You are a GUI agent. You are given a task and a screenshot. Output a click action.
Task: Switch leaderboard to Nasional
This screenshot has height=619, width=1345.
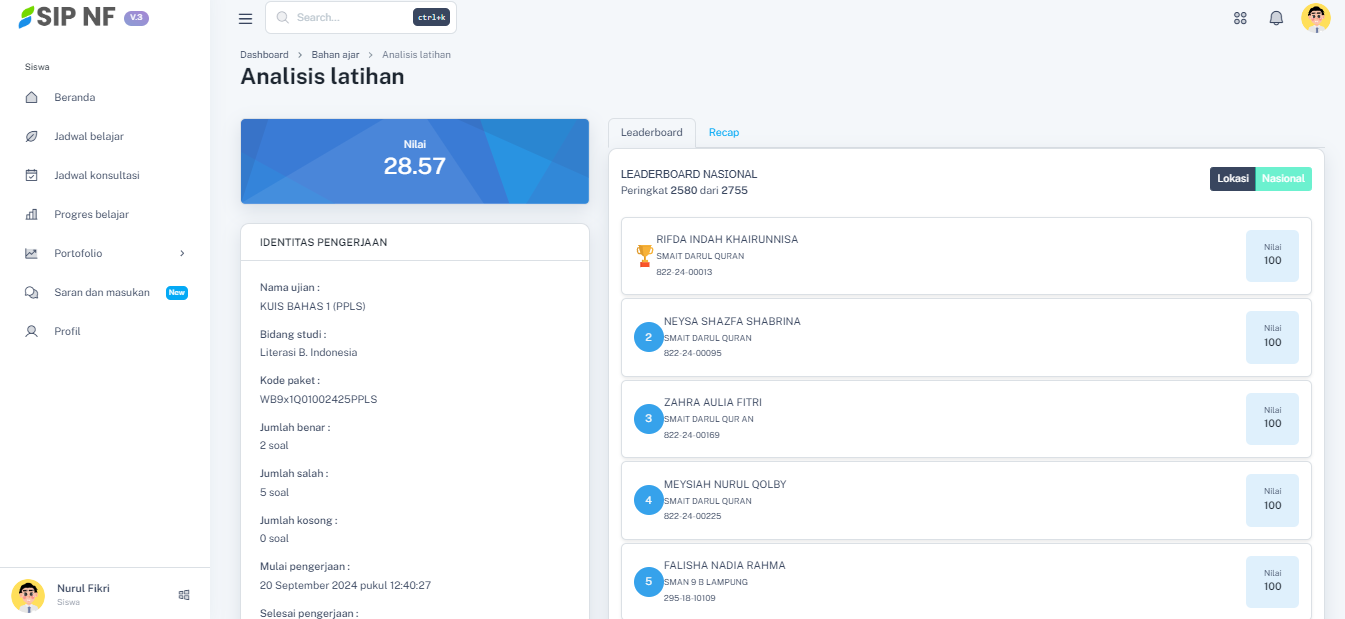[1283, 179]
